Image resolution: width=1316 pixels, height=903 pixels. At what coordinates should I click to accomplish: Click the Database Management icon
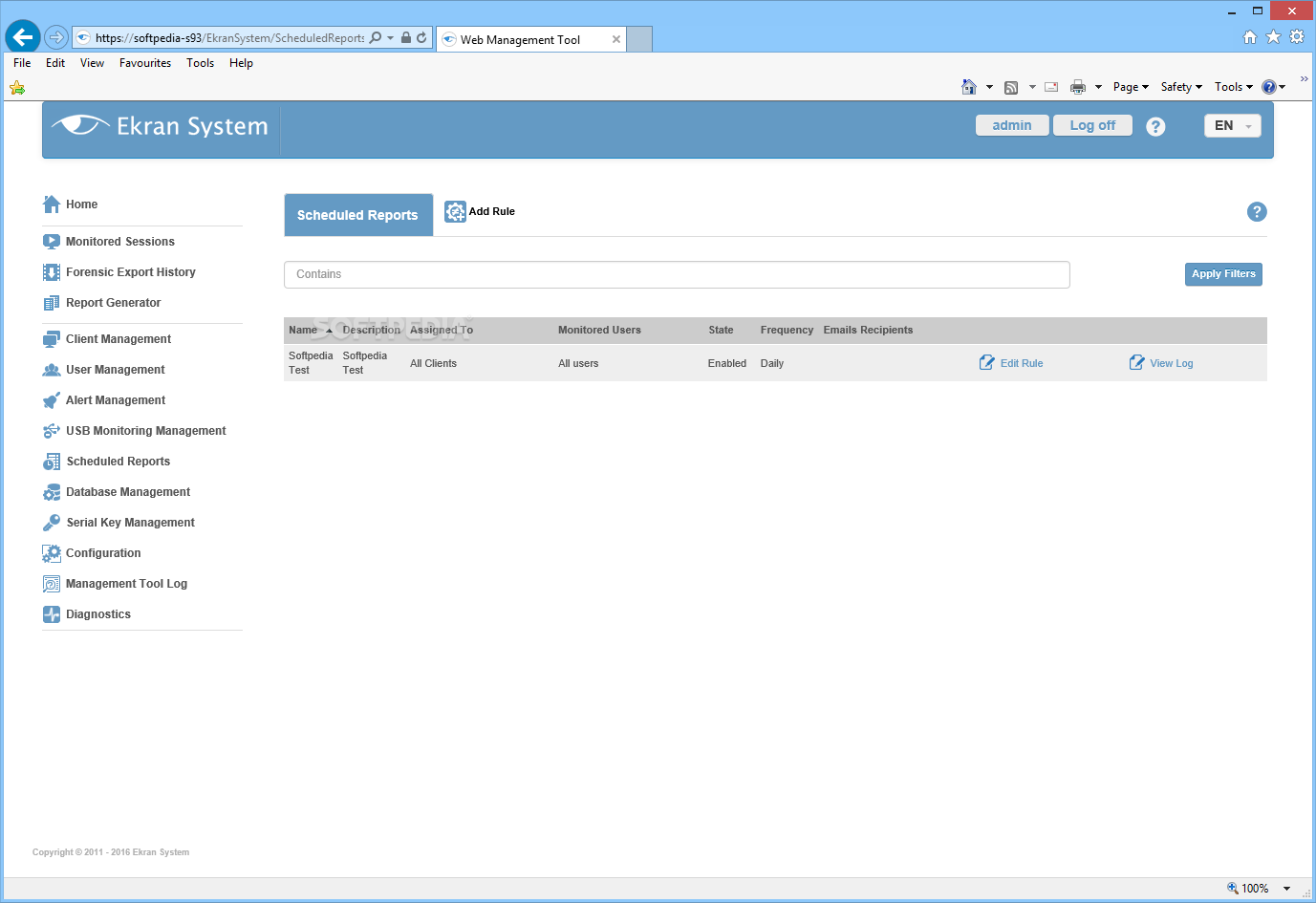52,492
